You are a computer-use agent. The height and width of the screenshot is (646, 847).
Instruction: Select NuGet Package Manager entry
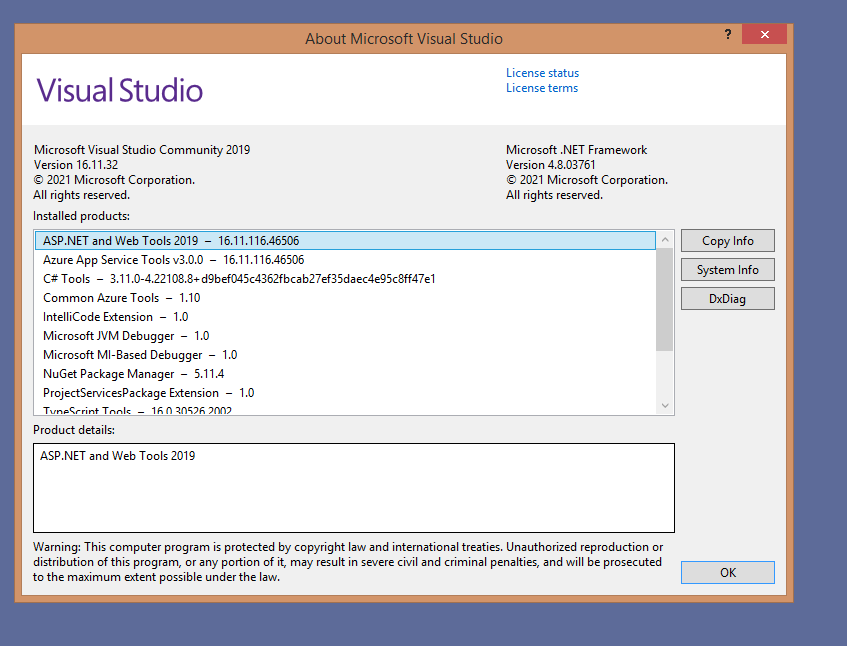tap(345, 373)
